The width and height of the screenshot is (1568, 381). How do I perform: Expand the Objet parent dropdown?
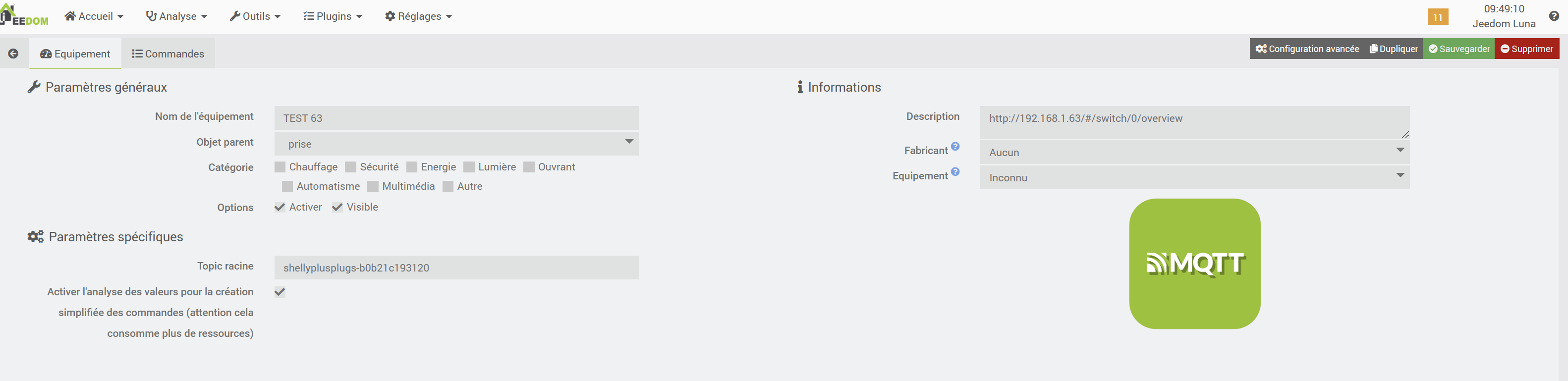pos(456,144)
